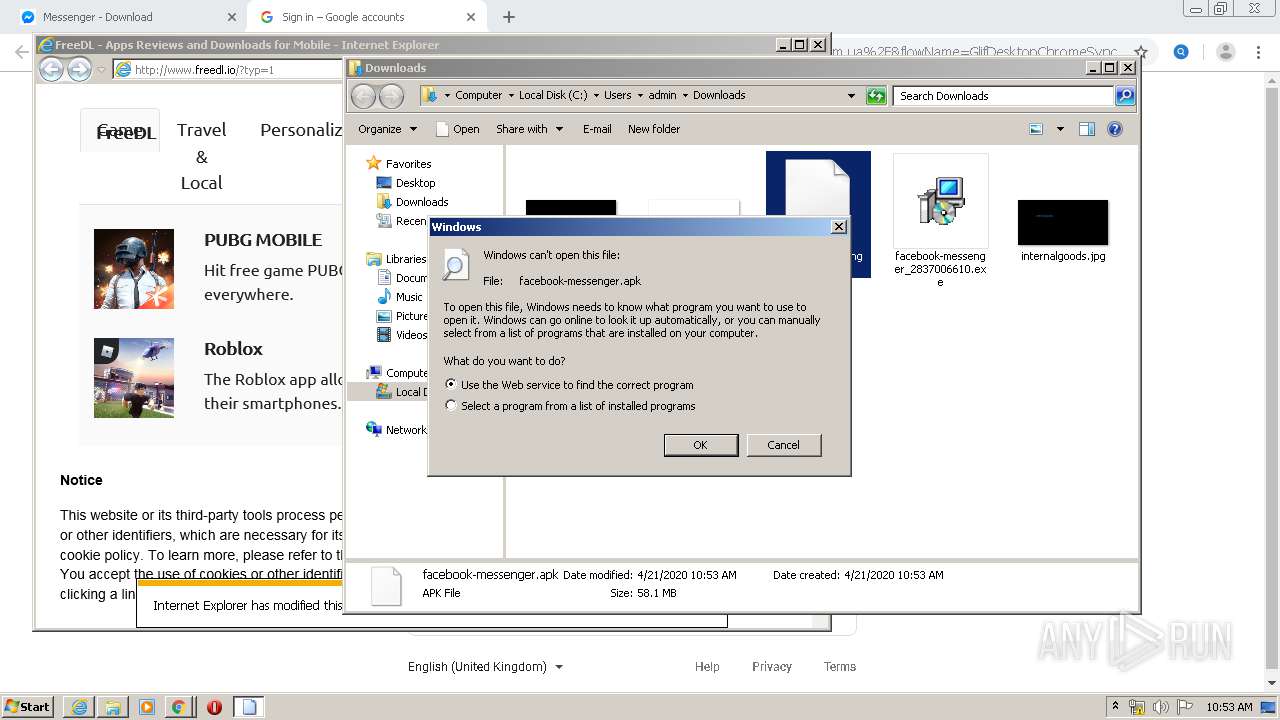Show the preview pane icon

click(x=1087, y=129)
